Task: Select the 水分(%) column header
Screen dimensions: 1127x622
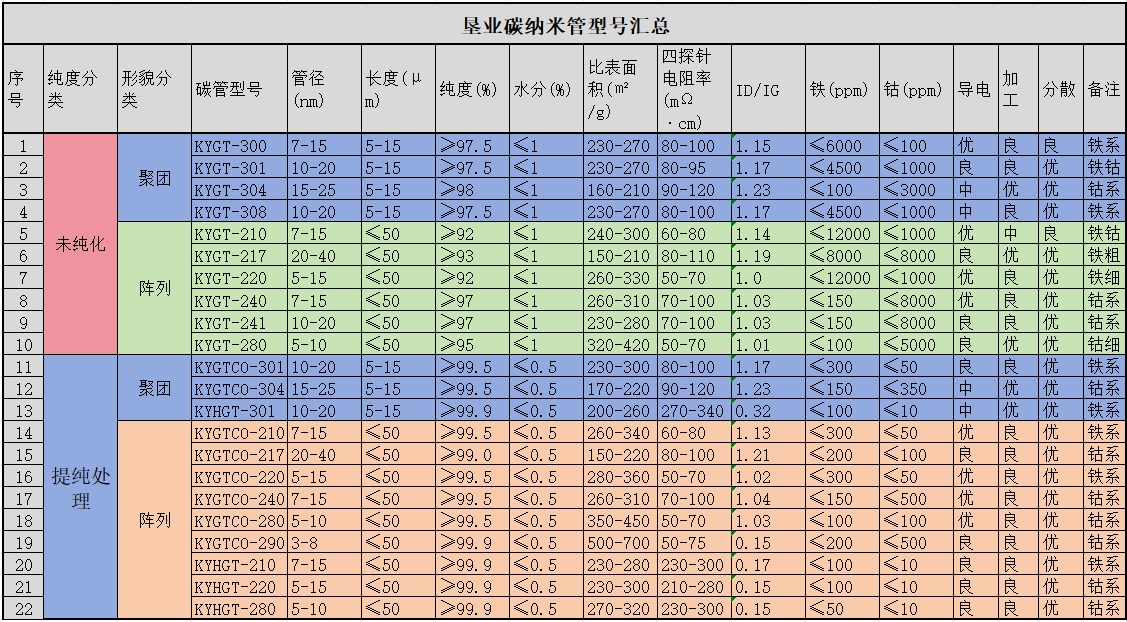Action: click(546, 88)
